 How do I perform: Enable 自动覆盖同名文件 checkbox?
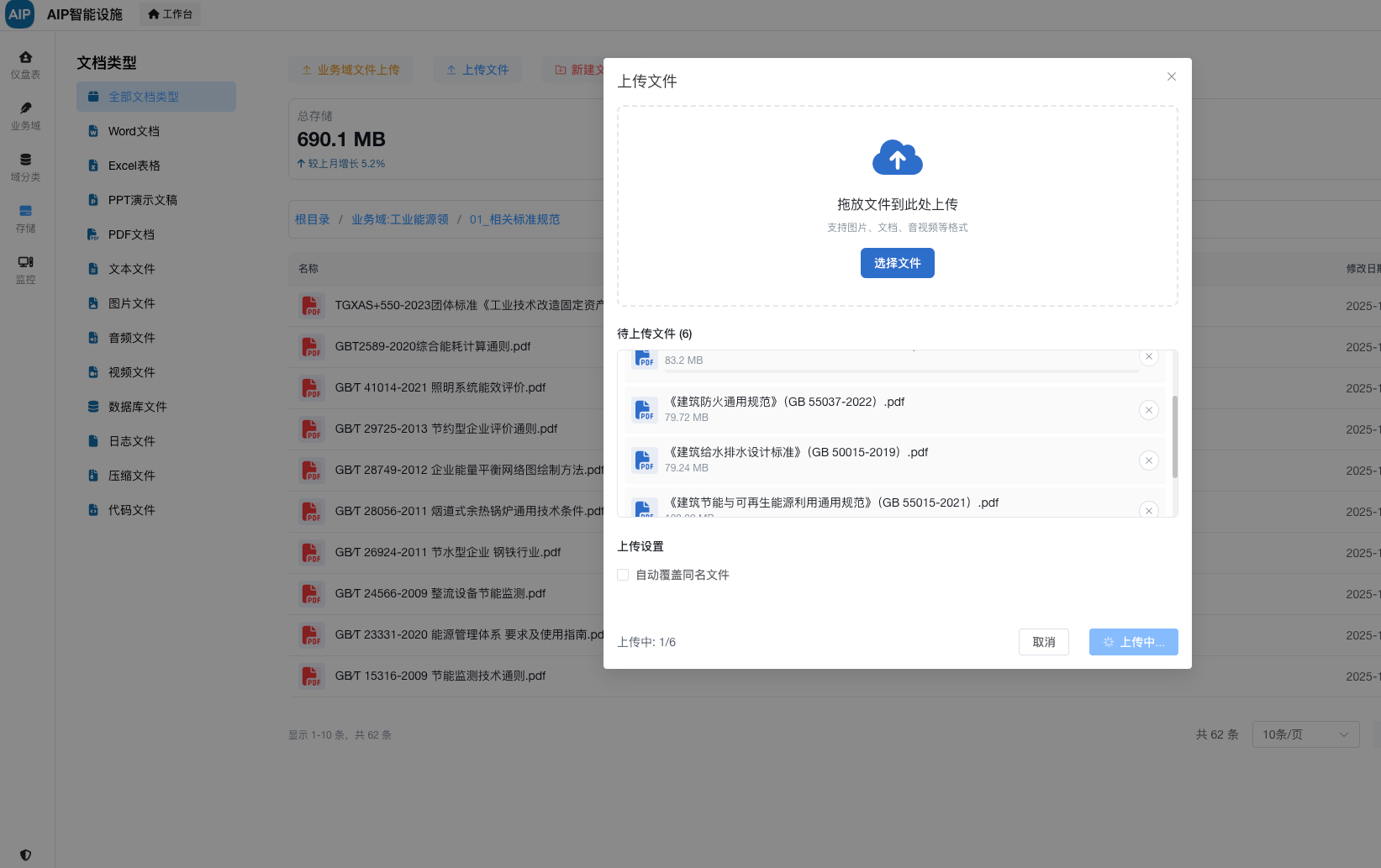pyautogui.click(x=623, y=575)
